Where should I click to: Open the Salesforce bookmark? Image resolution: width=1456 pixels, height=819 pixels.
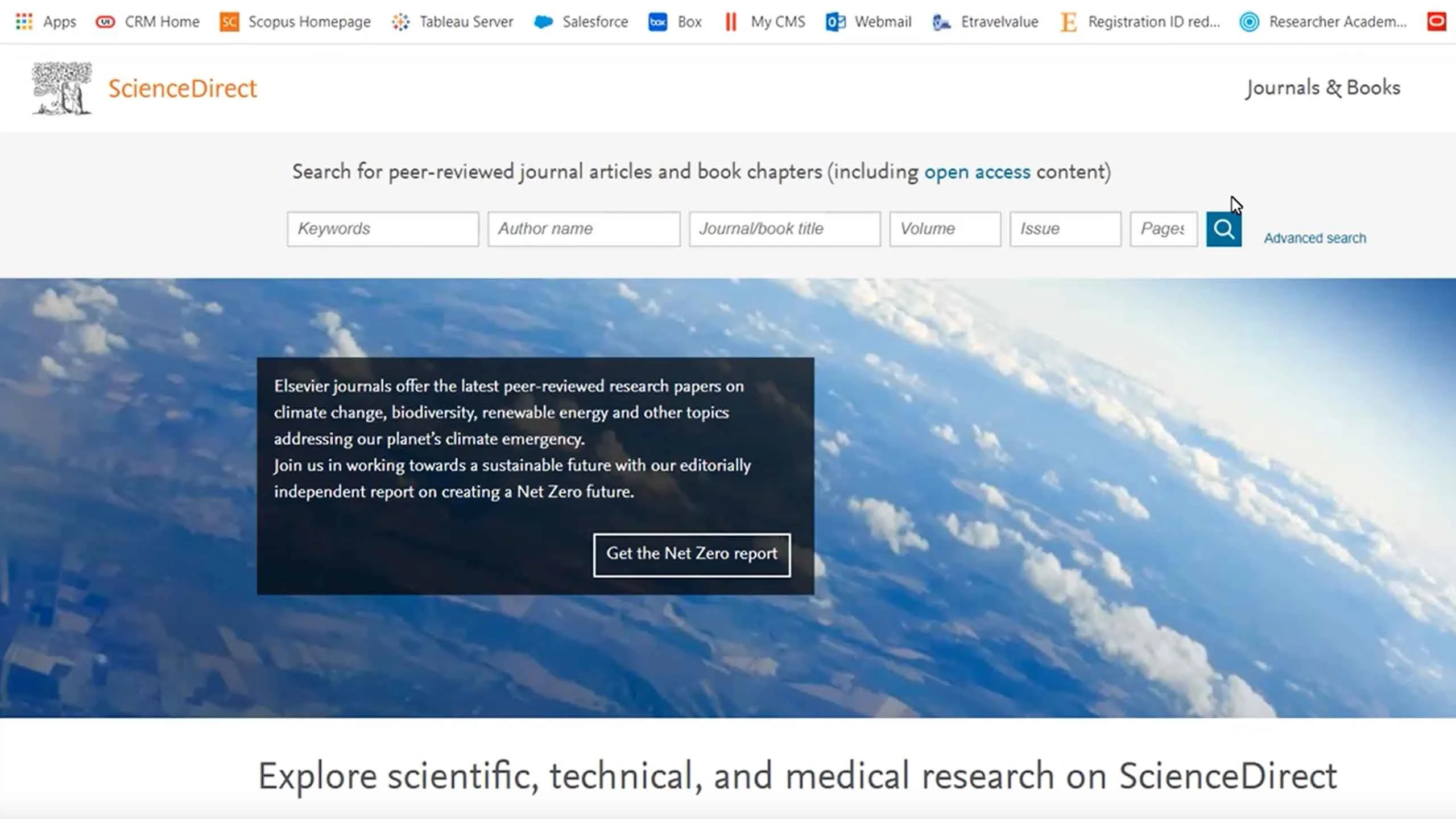(x=580, y=22)
